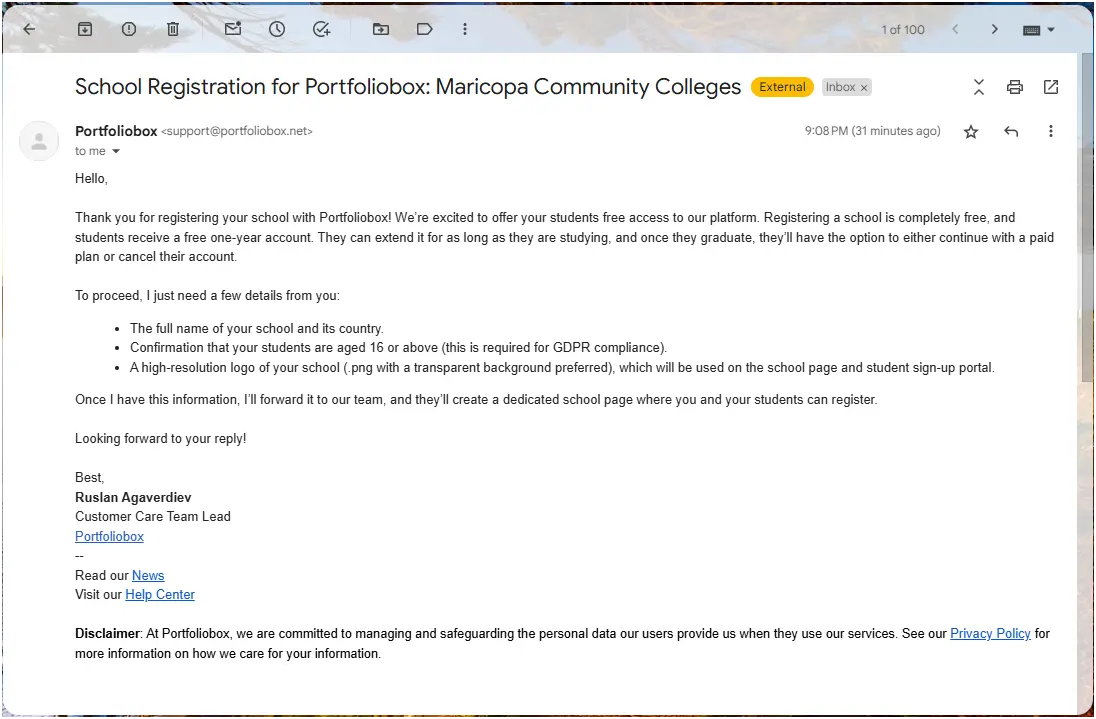
Task: Reply to the Portfoliobox email
Action: click(1011, 131)
